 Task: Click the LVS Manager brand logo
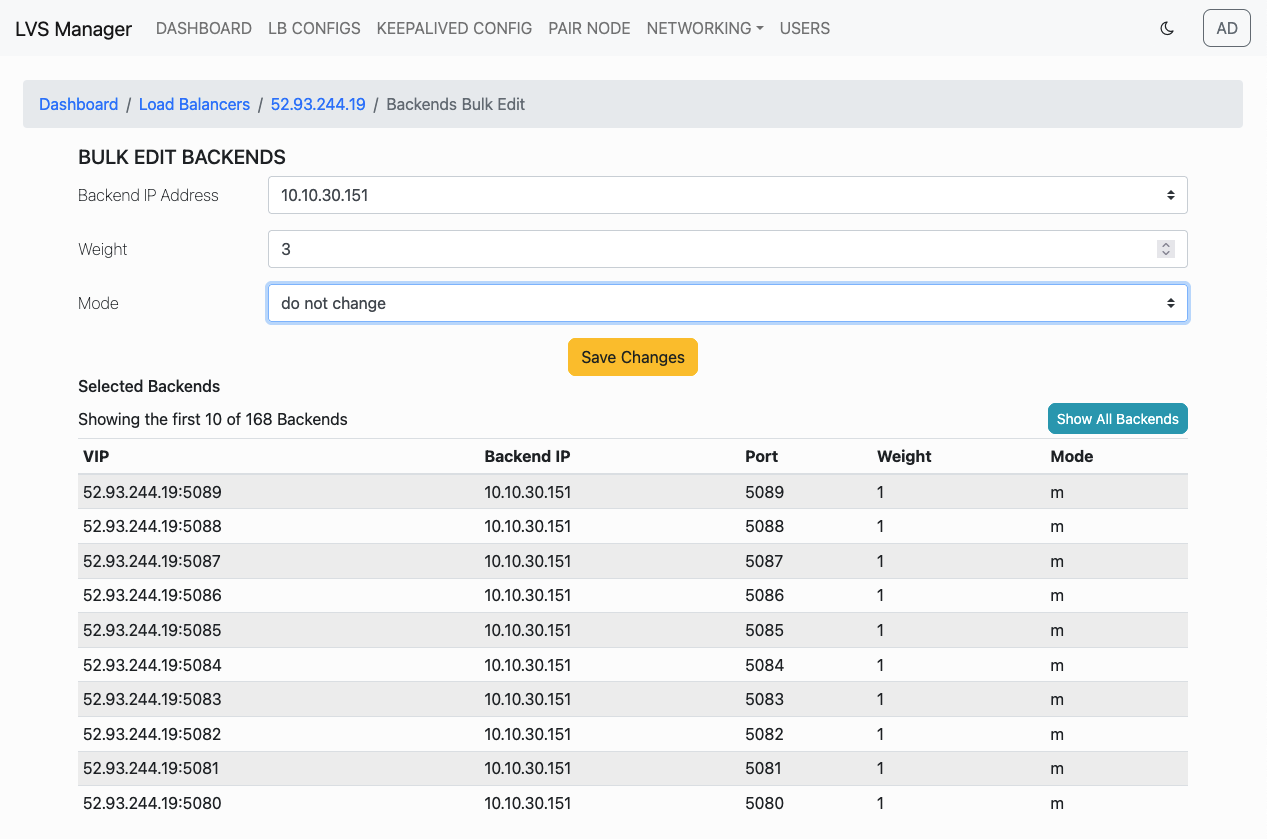tap(73, 29)
